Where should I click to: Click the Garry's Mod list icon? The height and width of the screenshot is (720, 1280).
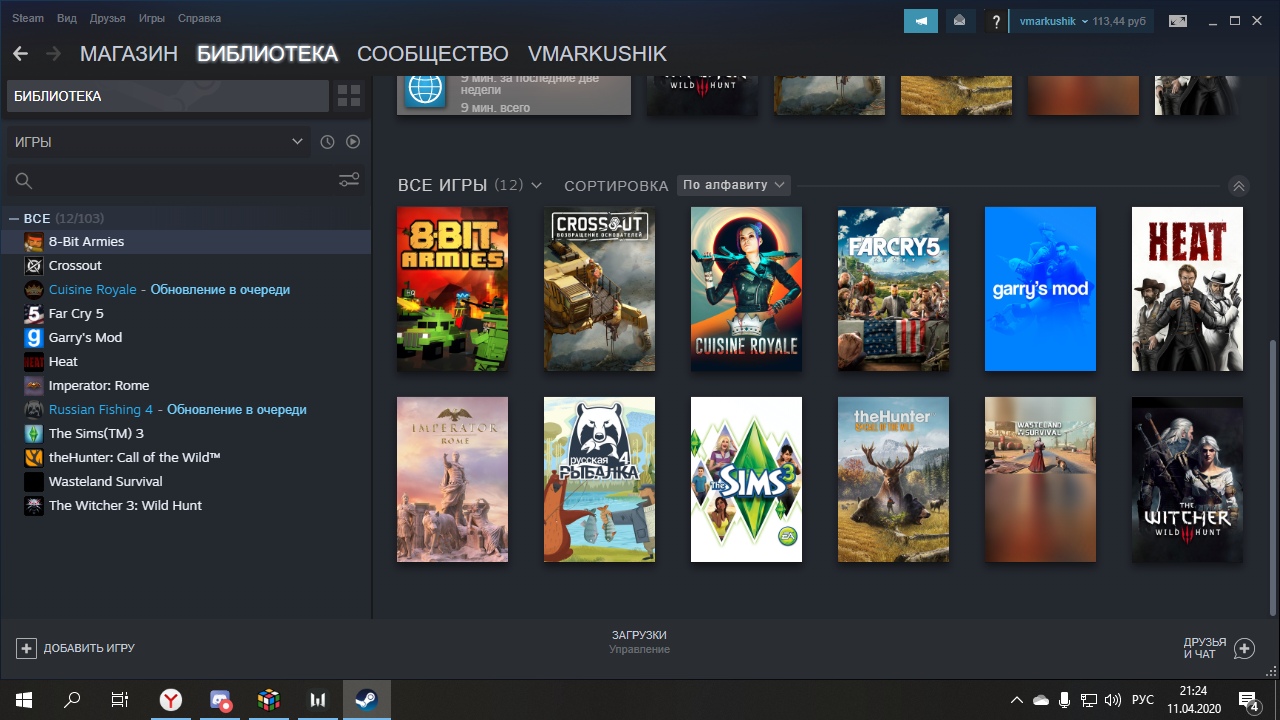pos(34,337)
